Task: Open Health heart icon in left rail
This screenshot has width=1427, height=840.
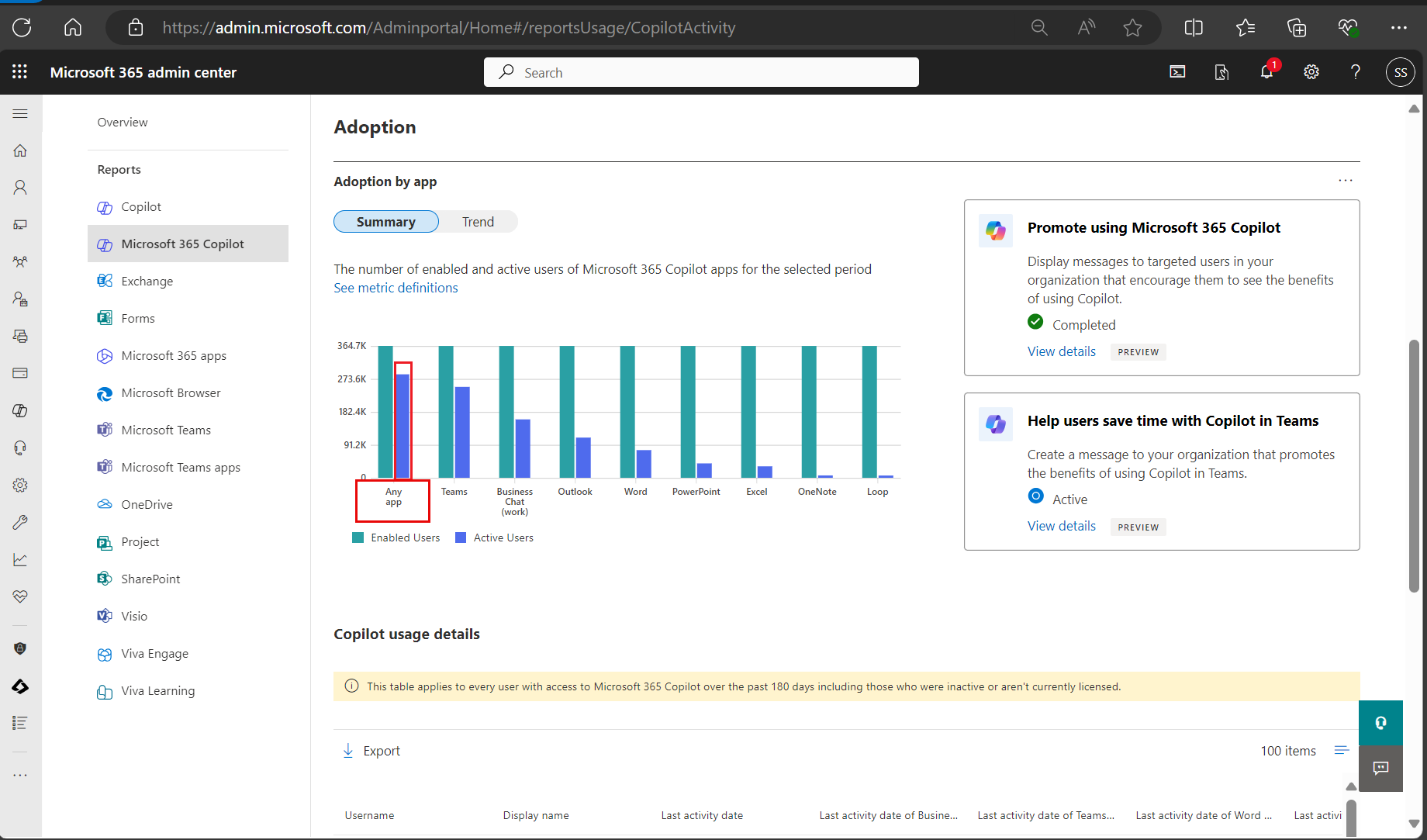Action: [x=20, y=596]
